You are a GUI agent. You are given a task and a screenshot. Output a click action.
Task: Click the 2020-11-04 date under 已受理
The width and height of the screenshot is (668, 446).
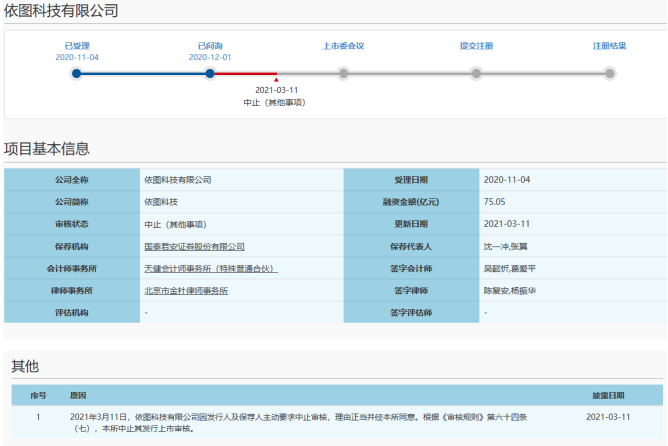77,57
